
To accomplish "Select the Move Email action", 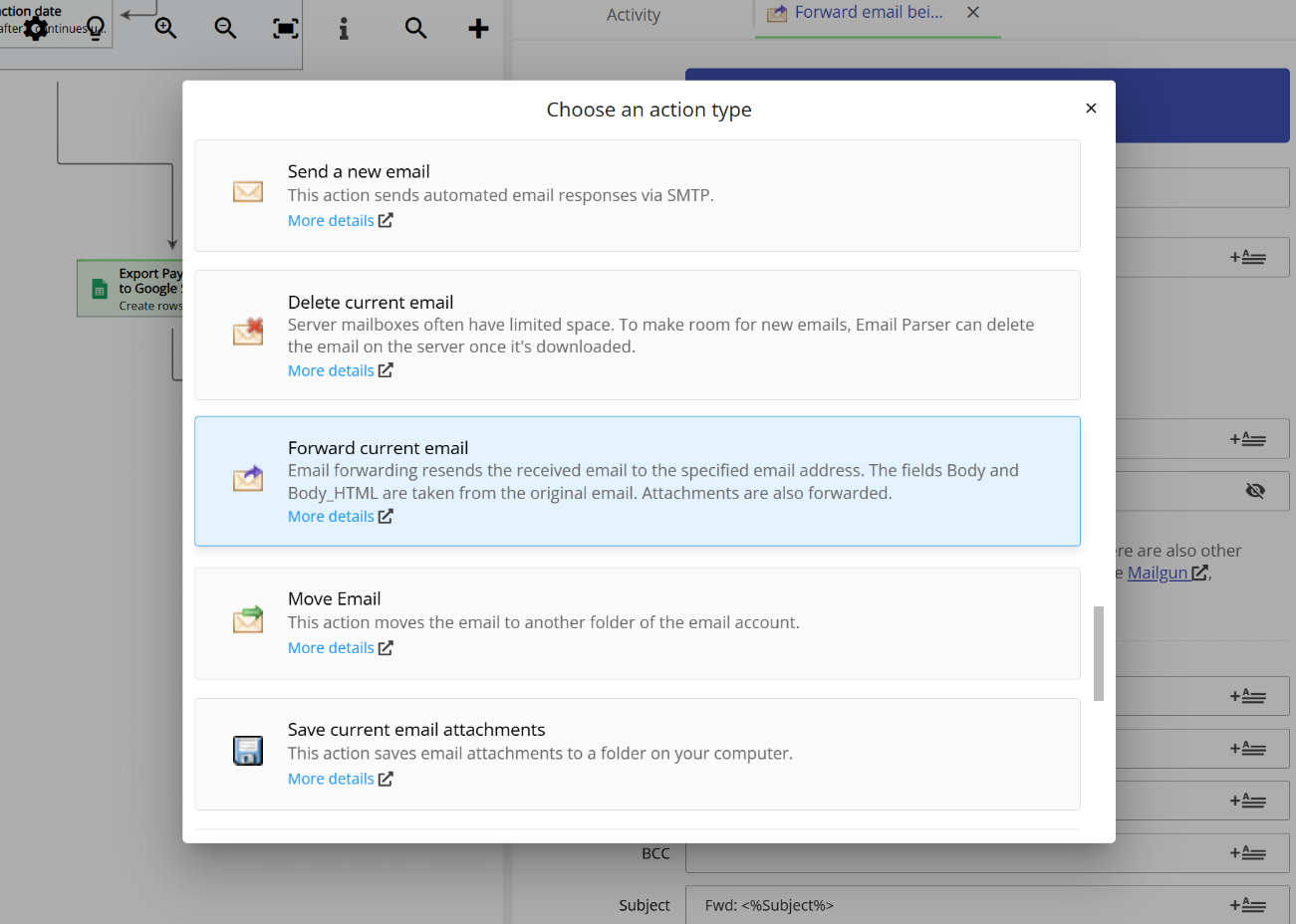I will 638,622.
